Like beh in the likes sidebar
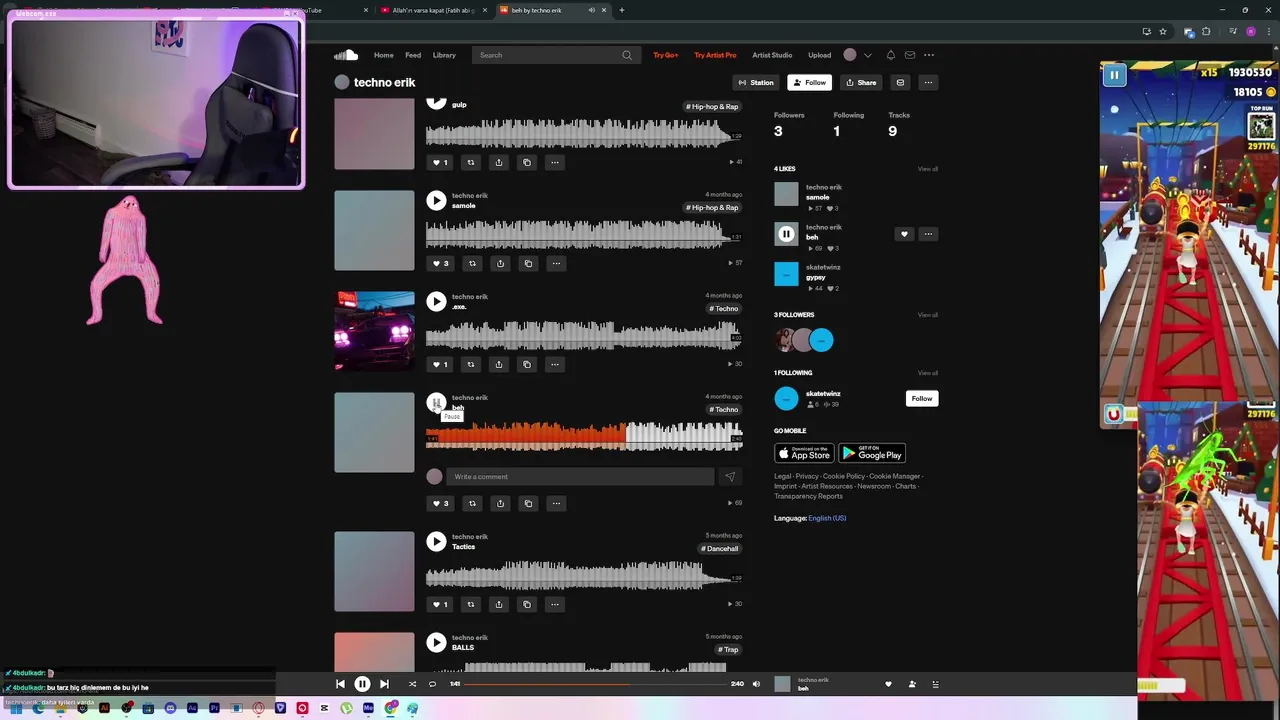1280x720 pixels. click(904, 234)
